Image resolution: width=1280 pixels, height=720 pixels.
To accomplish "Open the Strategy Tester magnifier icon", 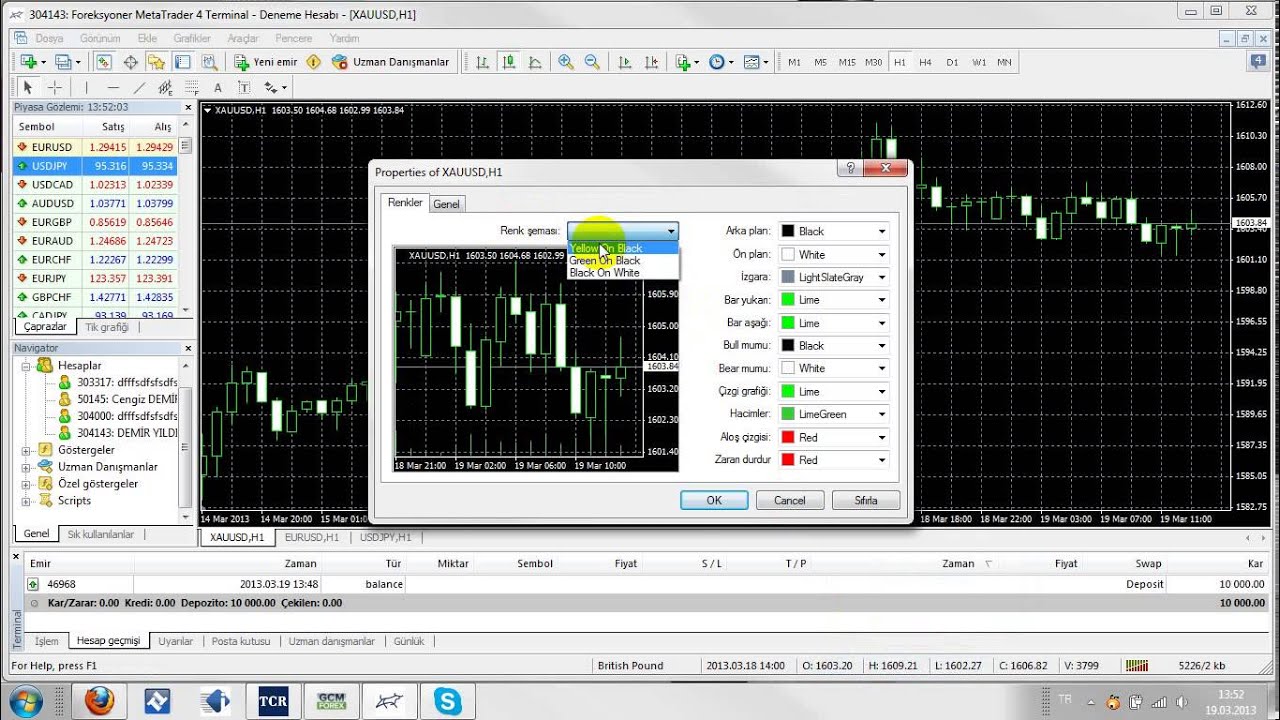I will 208,62.
